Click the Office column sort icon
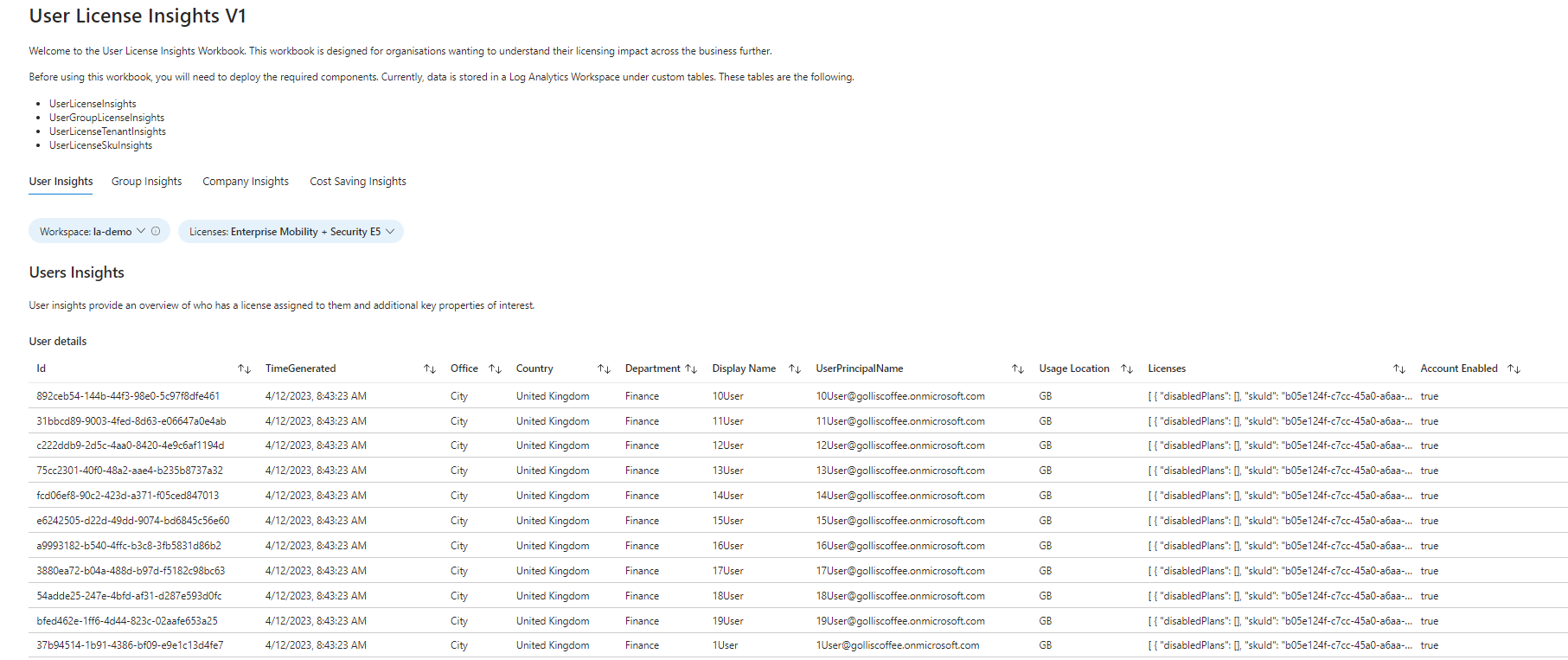 coord(495,369)
